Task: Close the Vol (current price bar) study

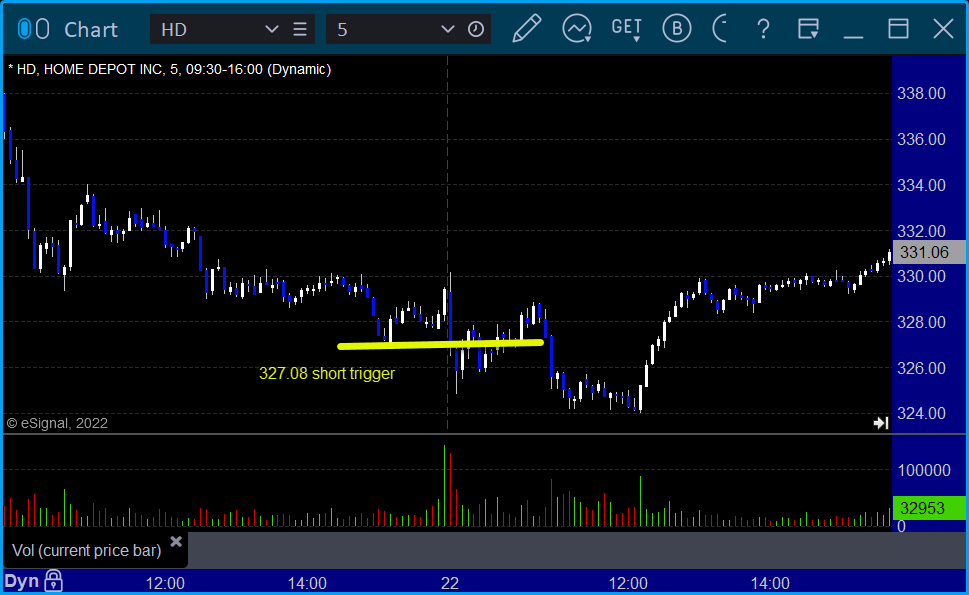Action: coord(176,542)
